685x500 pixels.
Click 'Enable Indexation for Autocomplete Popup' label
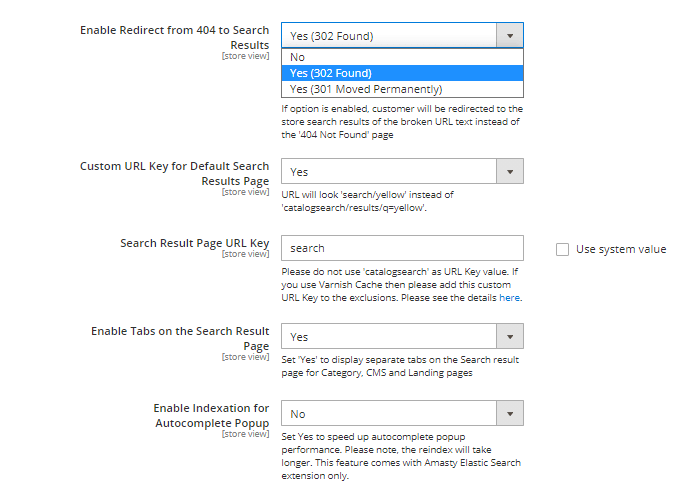210,415
